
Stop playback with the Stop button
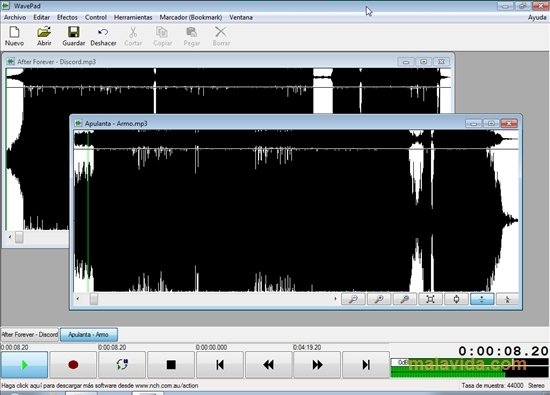pos(171,365)
